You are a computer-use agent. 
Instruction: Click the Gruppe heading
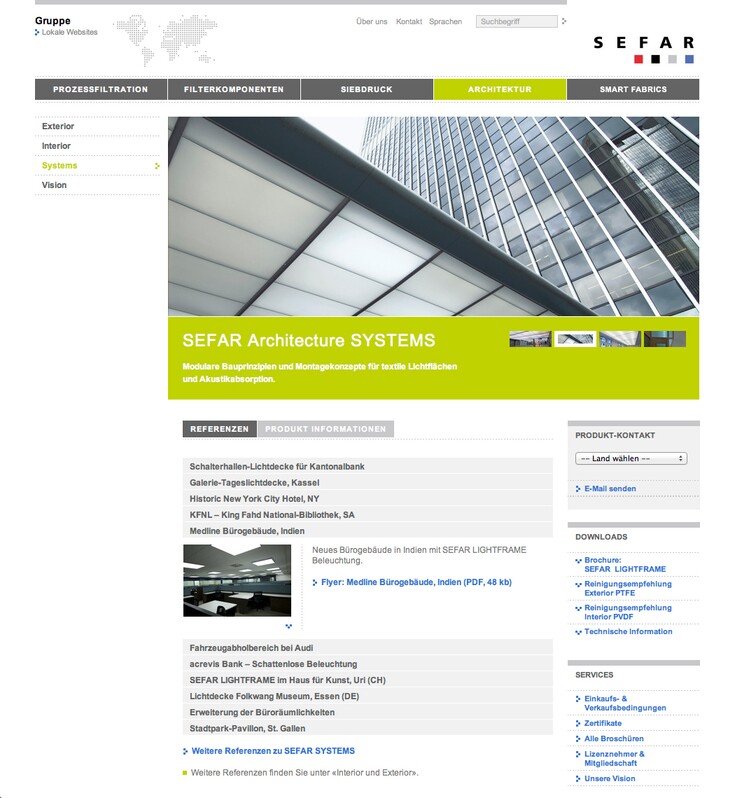pos(52,21)
